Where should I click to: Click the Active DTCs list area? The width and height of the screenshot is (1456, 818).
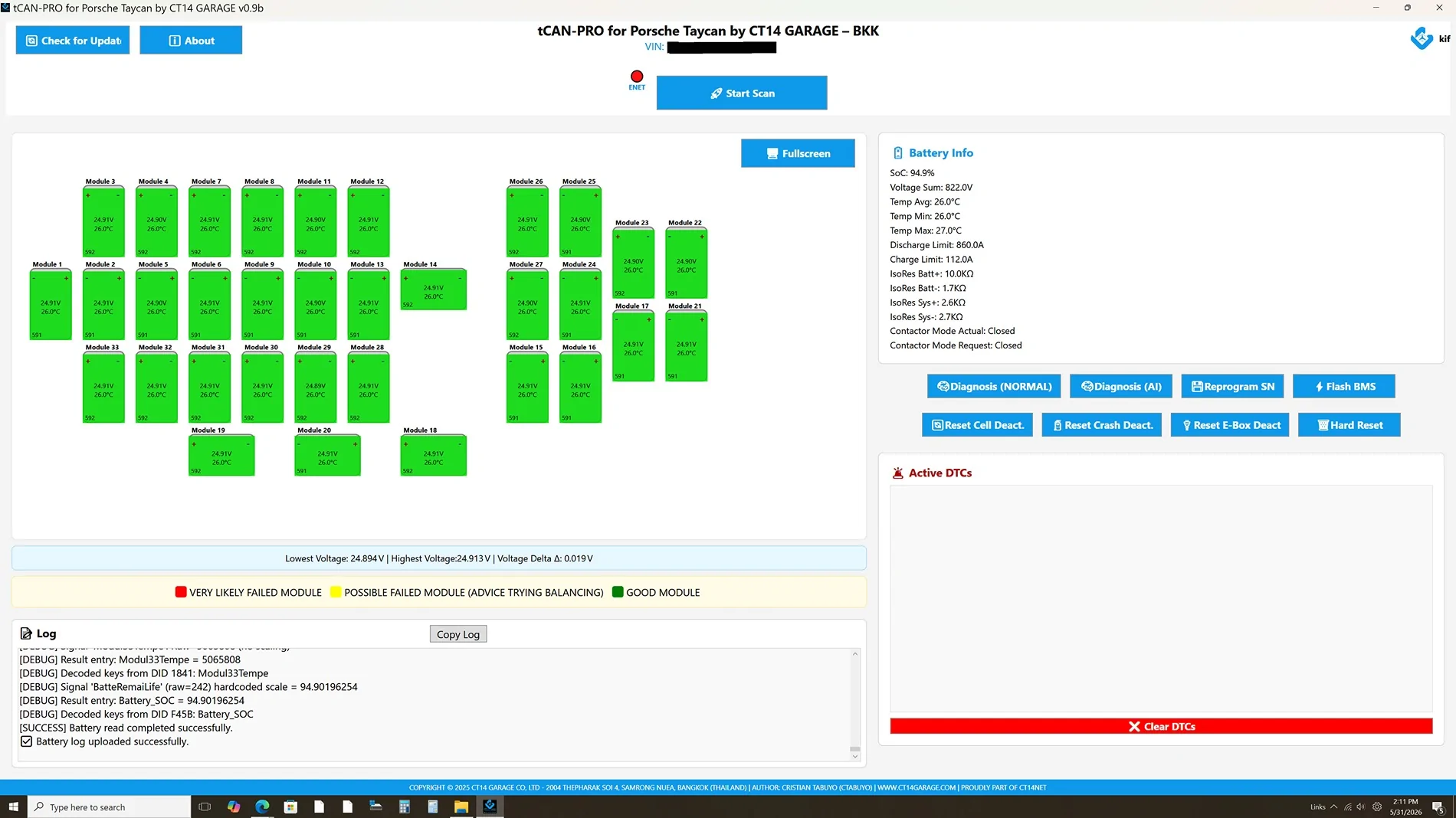(x=1161, y=598)
